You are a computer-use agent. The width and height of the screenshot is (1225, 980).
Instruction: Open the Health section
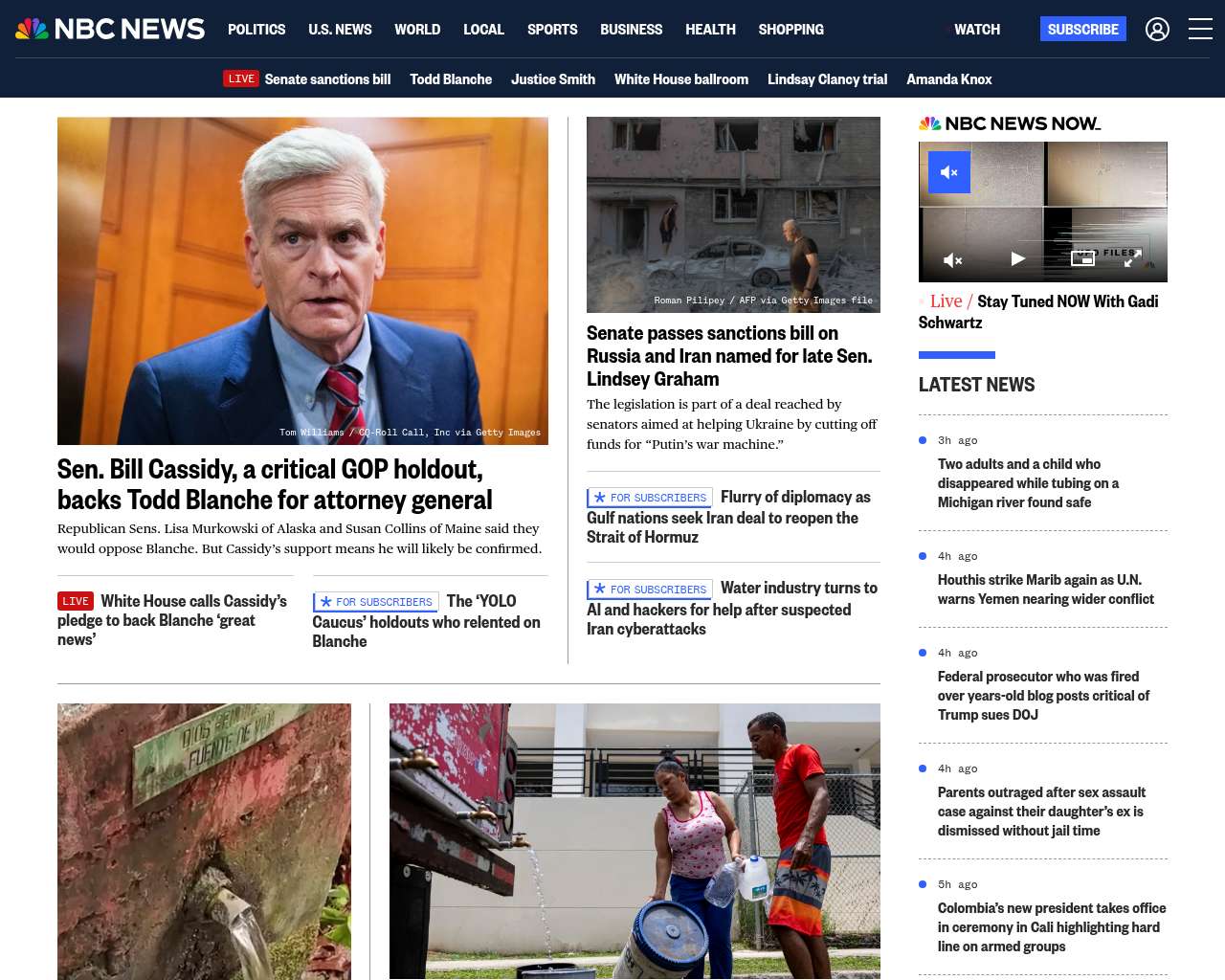[x=710, y=30]
